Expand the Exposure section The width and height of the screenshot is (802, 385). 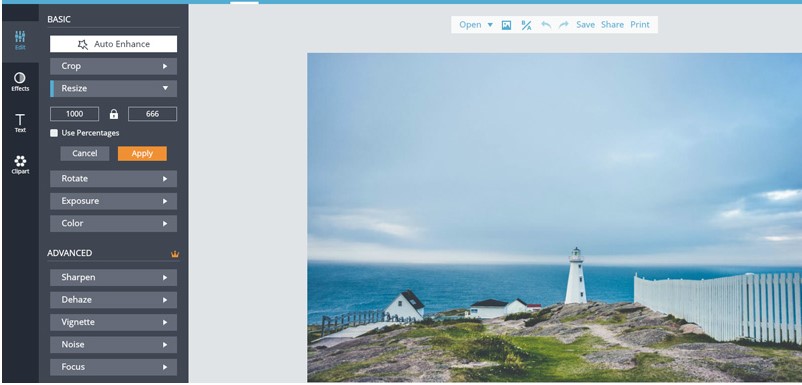click(x=114, y=201)
